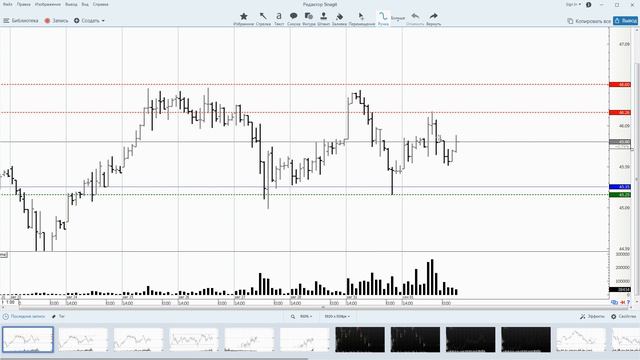Screen dimensions: 640x360
Task: Click the blue question mark icon under chart
Action: point(629,302)
